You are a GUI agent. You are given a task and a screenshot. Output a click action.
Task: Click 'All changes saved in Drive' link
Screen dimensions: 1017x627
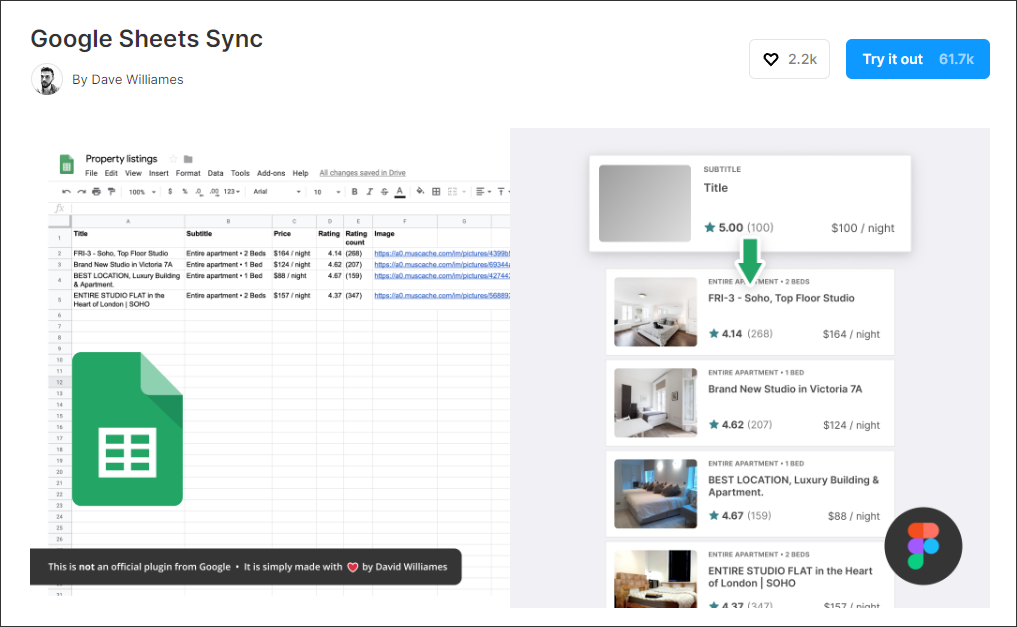click(362, 173)
